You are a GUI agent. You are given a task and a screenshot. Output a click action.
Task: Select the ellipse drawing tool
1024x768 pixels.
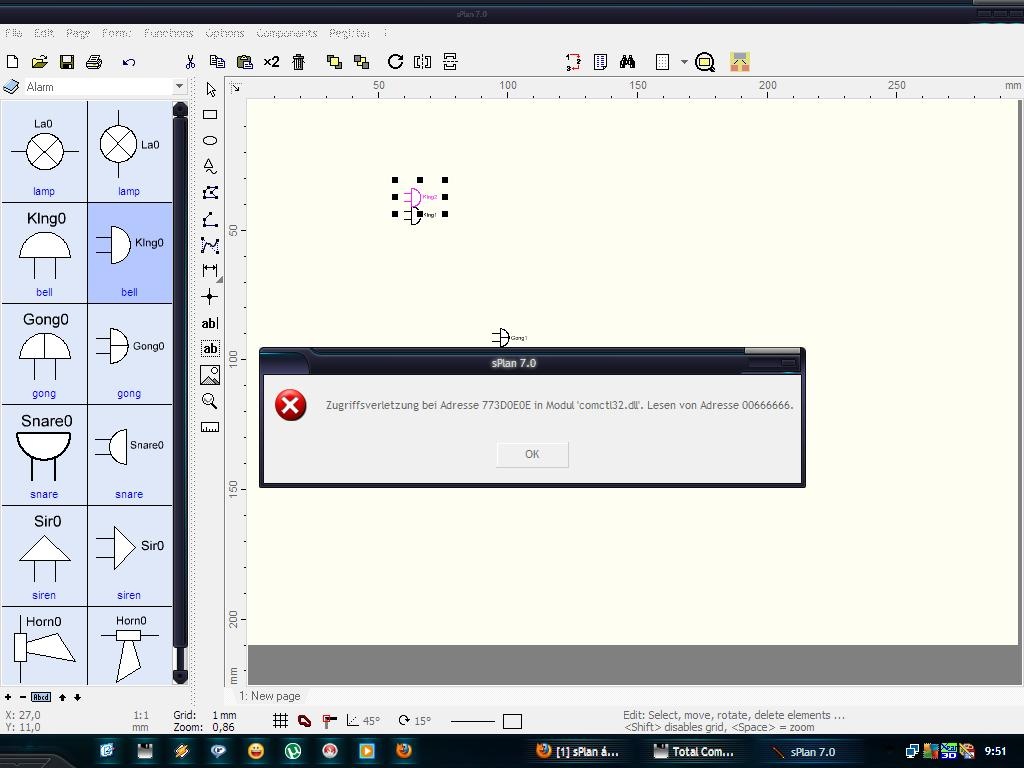pos(210,140)
